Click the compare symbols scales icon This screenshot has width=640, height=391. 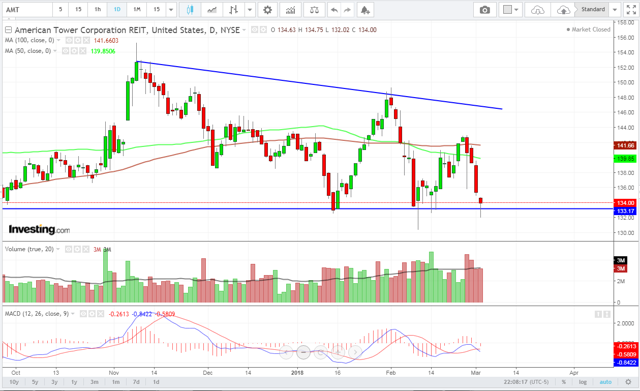314,10
